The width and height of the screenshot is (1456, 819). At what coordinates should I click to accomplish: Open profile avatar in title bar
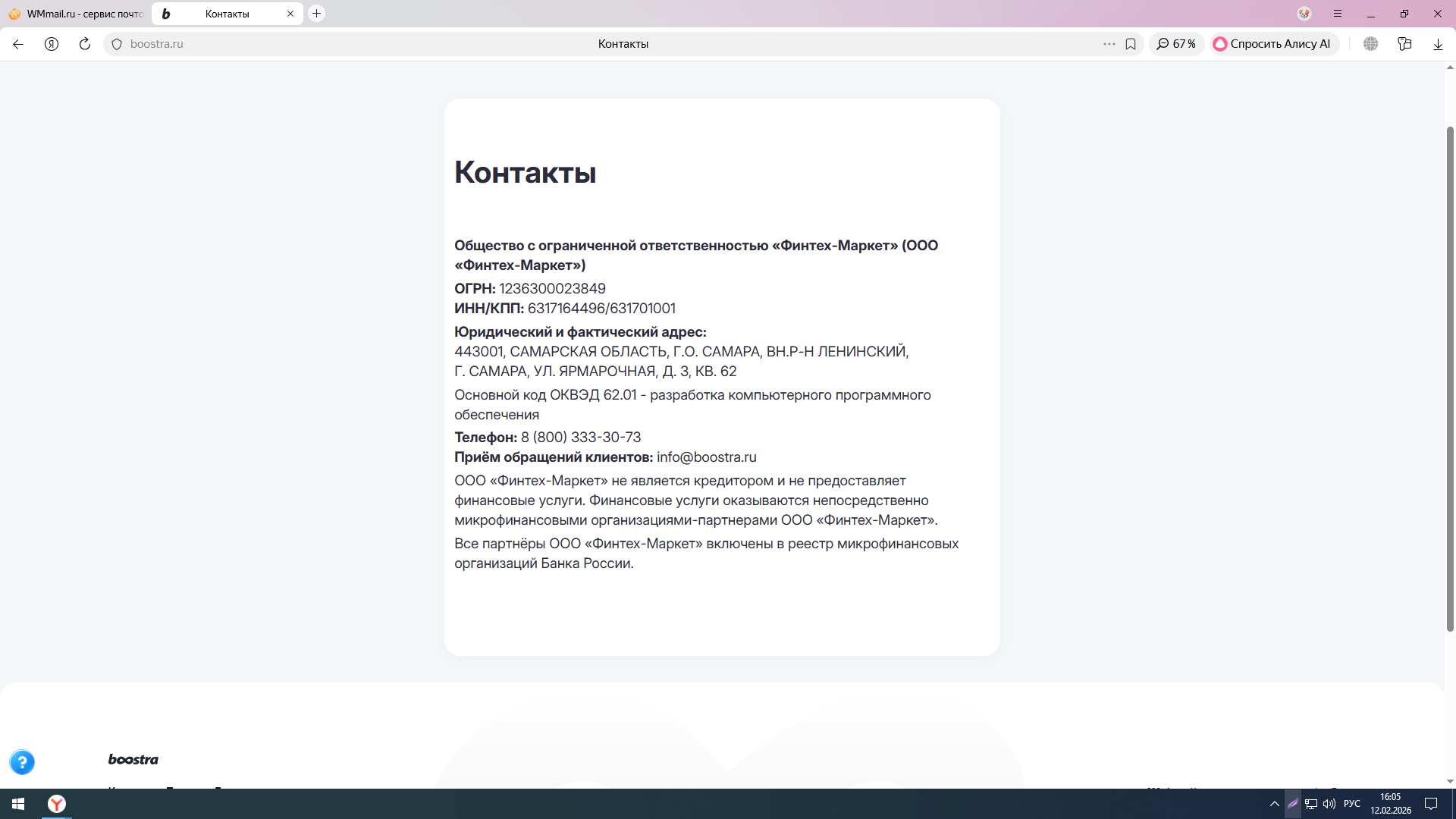coord(1304,14)
